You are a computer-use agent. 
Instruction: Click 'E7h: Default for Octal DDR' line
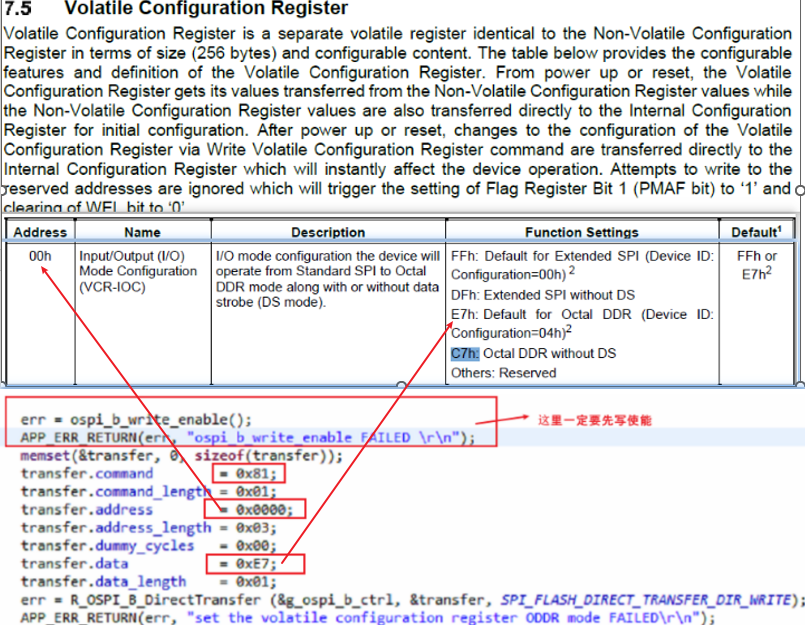[582, 324]
